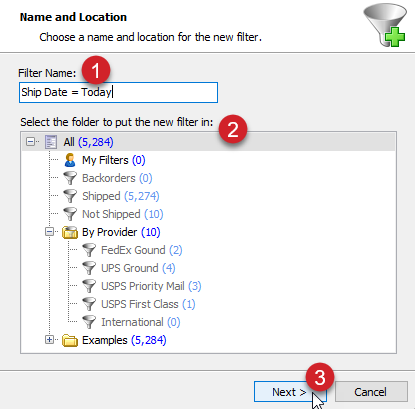Select the FedEx Gound (2) label

[x=142, y=250]
